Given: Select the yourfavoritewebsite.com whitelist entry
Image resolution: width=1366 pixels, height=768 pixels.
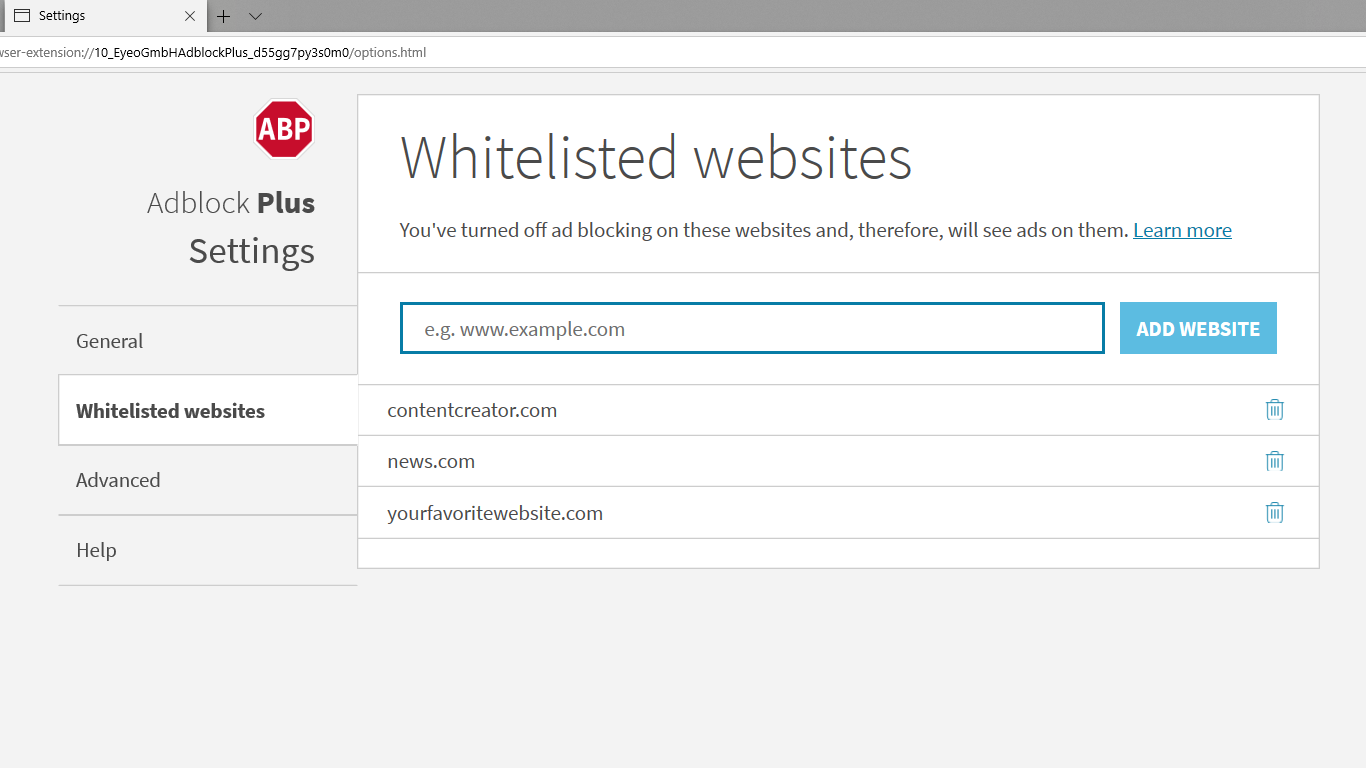Looking at the screenshot, I should pos(495,512).
